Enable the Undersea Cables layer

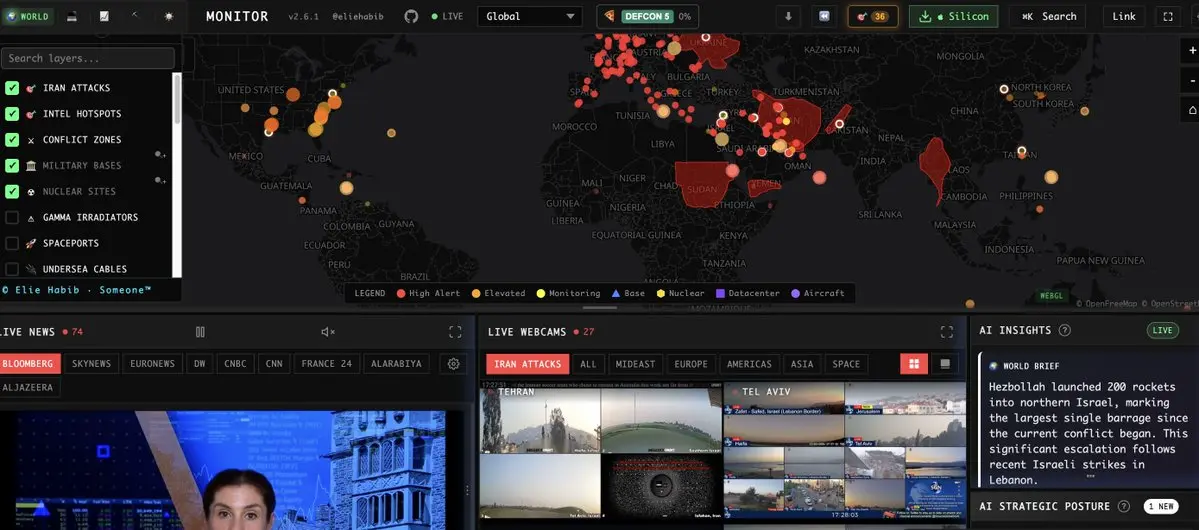pos(12,269)
